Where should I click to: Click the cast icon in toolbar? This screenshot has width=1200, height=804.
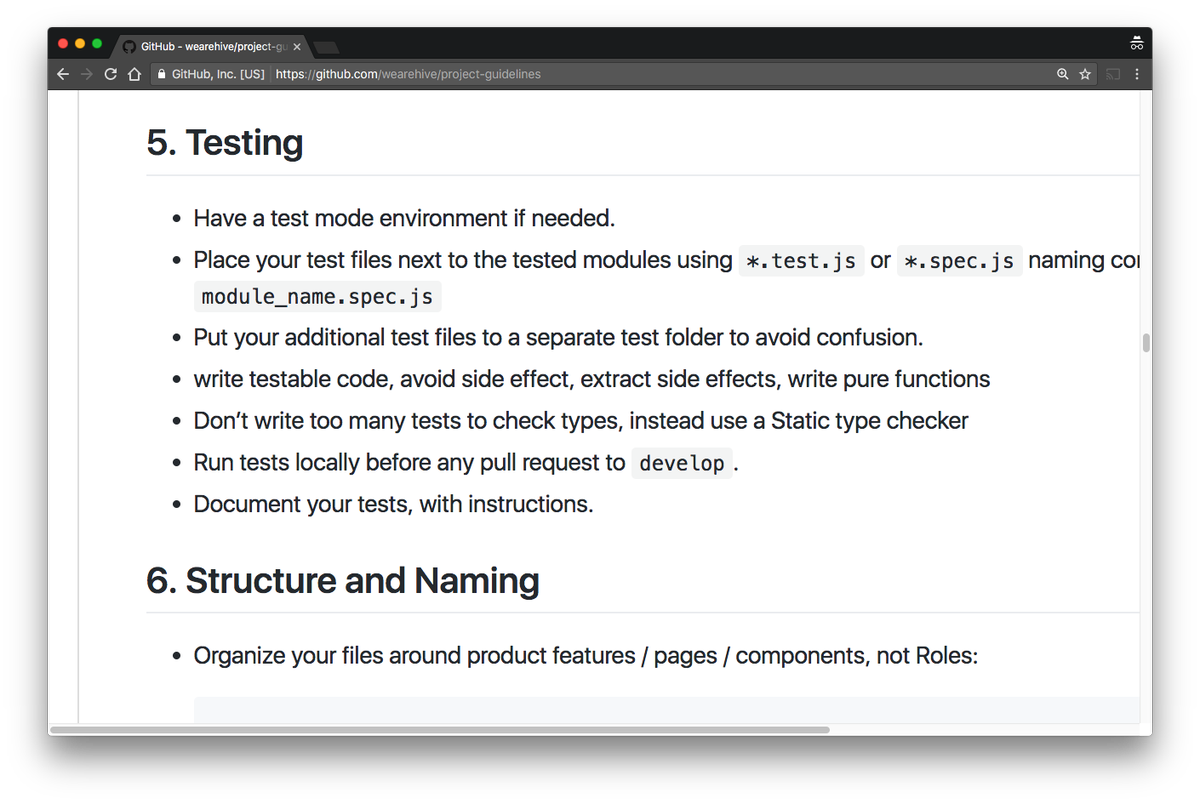(x=1113, y=74)
